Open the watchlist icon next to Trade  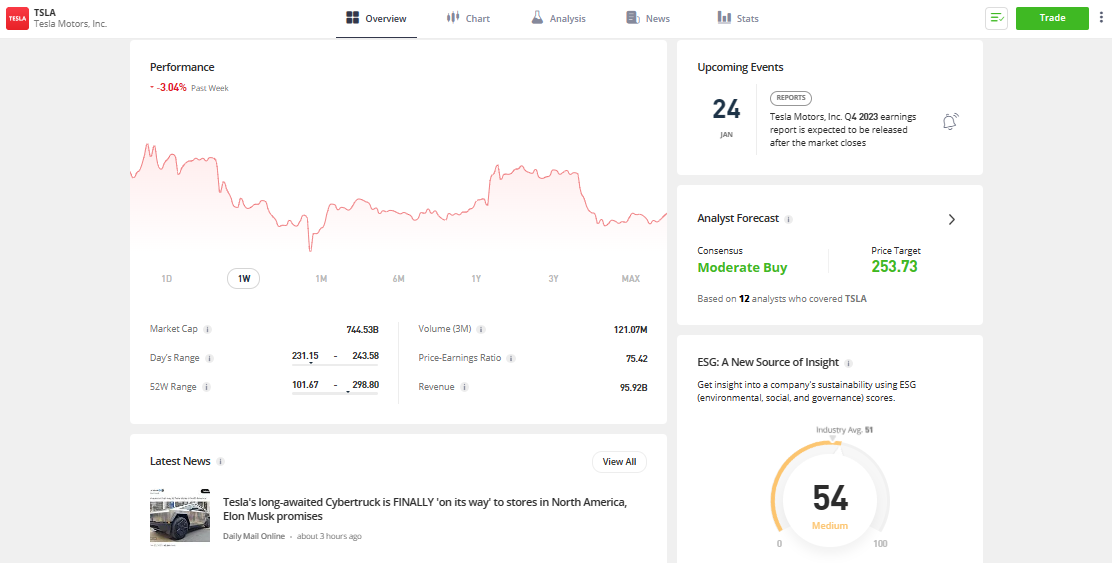pyautogui.click(x=996, y=18)
